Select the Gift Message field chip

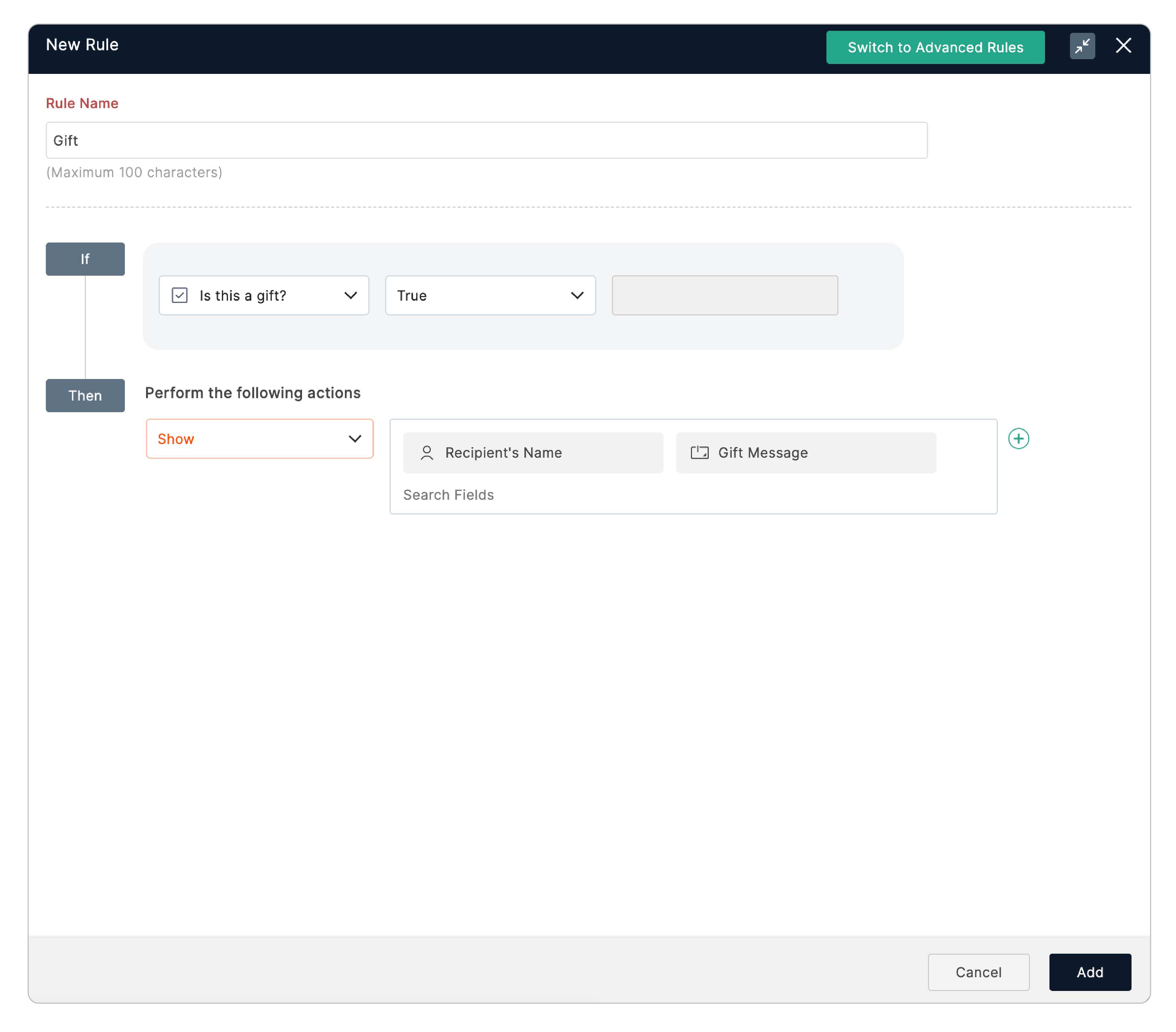pyautogui.click(x=806, y=453)
